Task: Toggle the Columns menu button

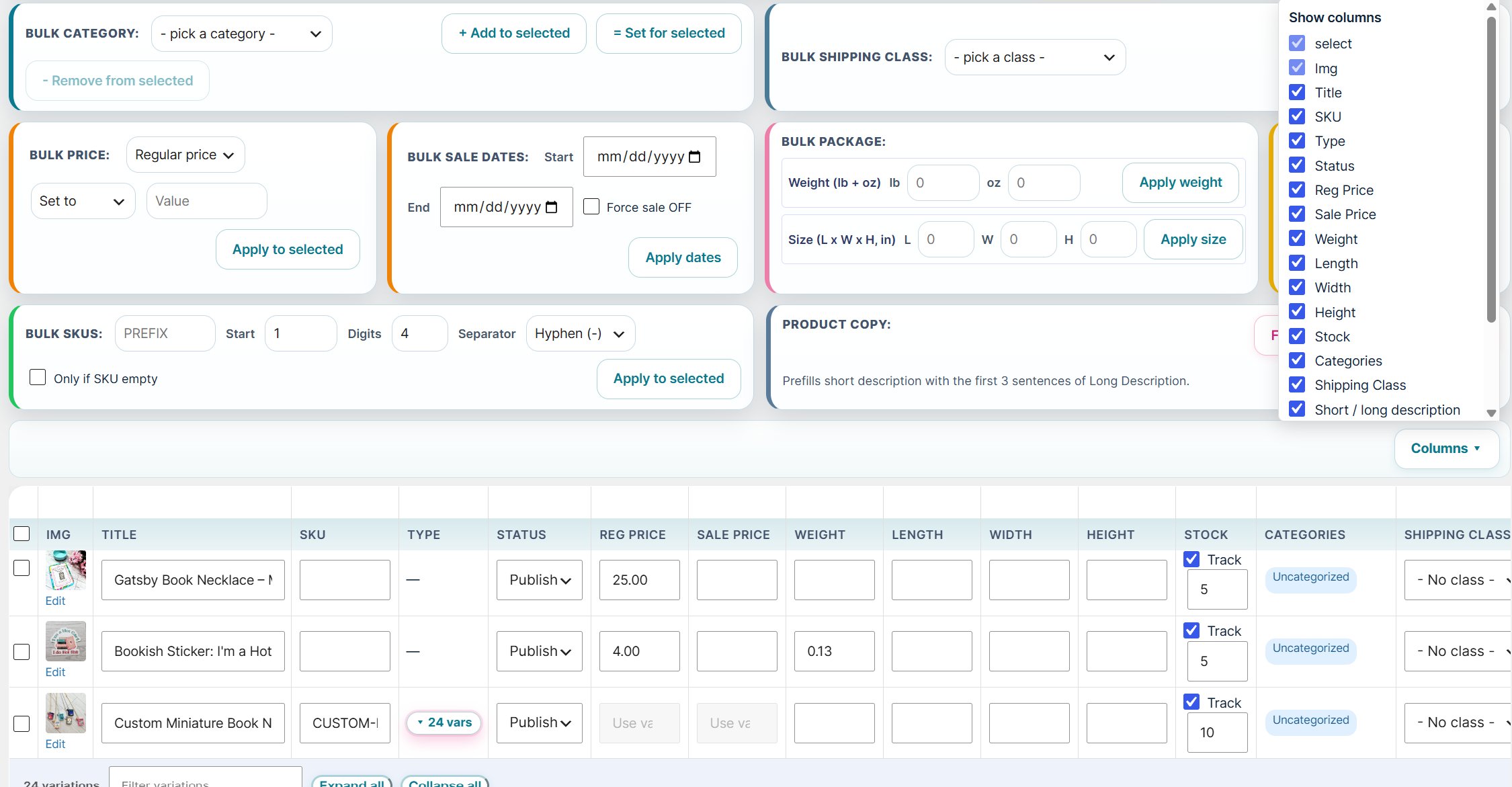Action: pos(1446,448)
